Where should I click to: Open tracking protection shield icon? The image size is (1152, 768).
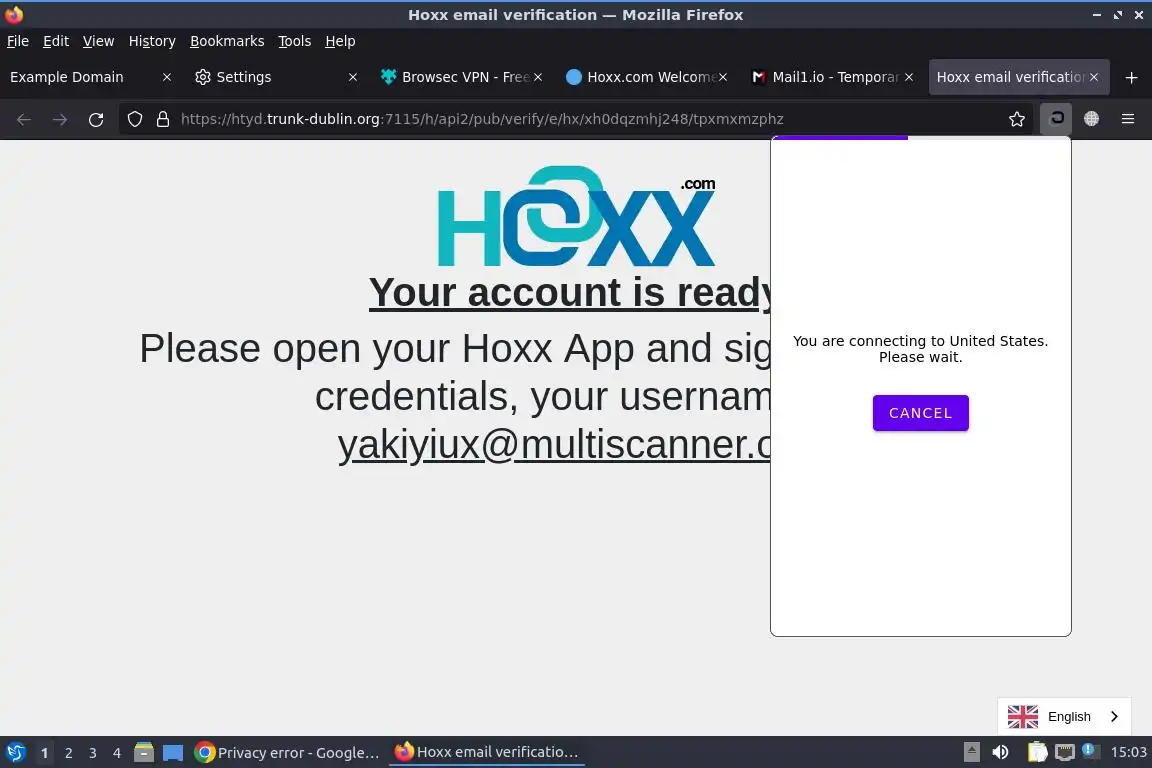(134, 119)
